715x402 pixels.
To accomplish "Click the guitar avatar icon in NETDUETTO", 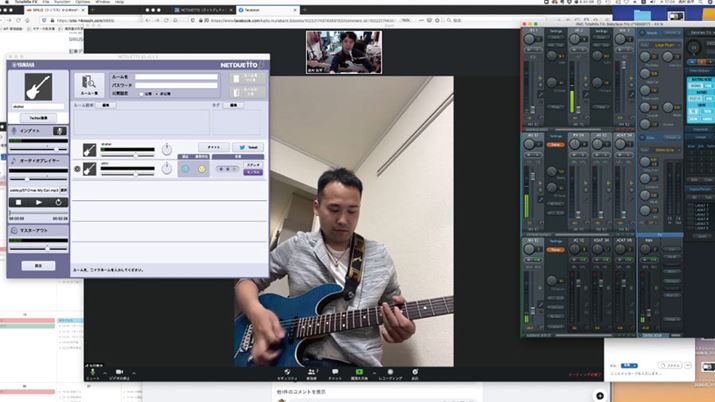I will pyautogui.click(x=36, y=87).
